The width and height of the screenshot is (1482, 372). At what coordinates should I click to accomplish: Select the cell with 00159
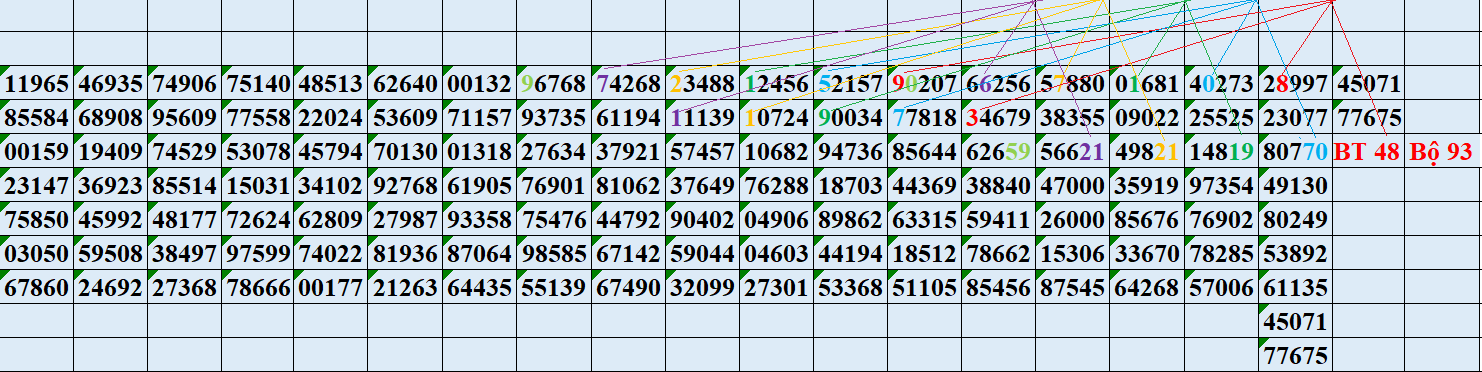(37, 152)
